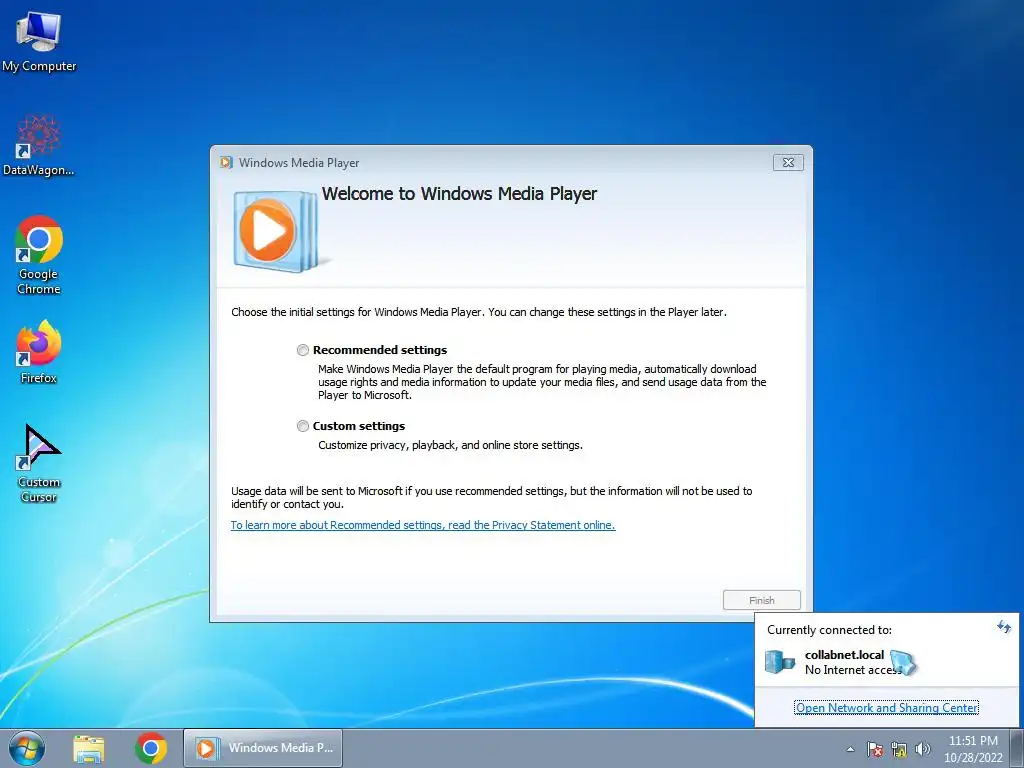
Task: Open Windows Explorer from the taskbar
Action: (89, 748)
